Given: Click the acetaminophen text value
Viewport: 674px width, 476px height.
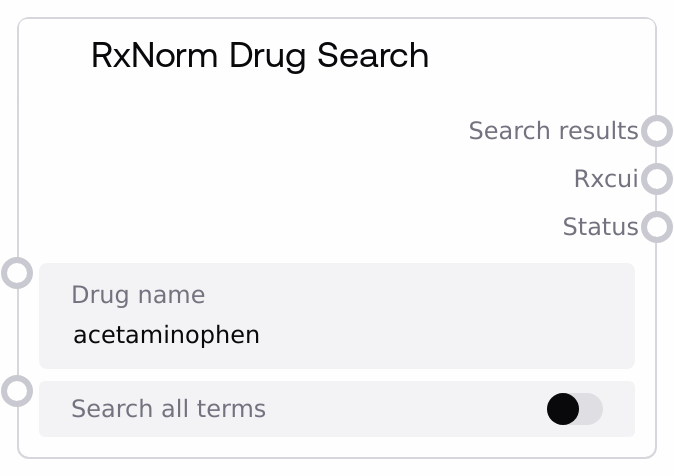Looking at the screenshot, I should tap(166, 335).
